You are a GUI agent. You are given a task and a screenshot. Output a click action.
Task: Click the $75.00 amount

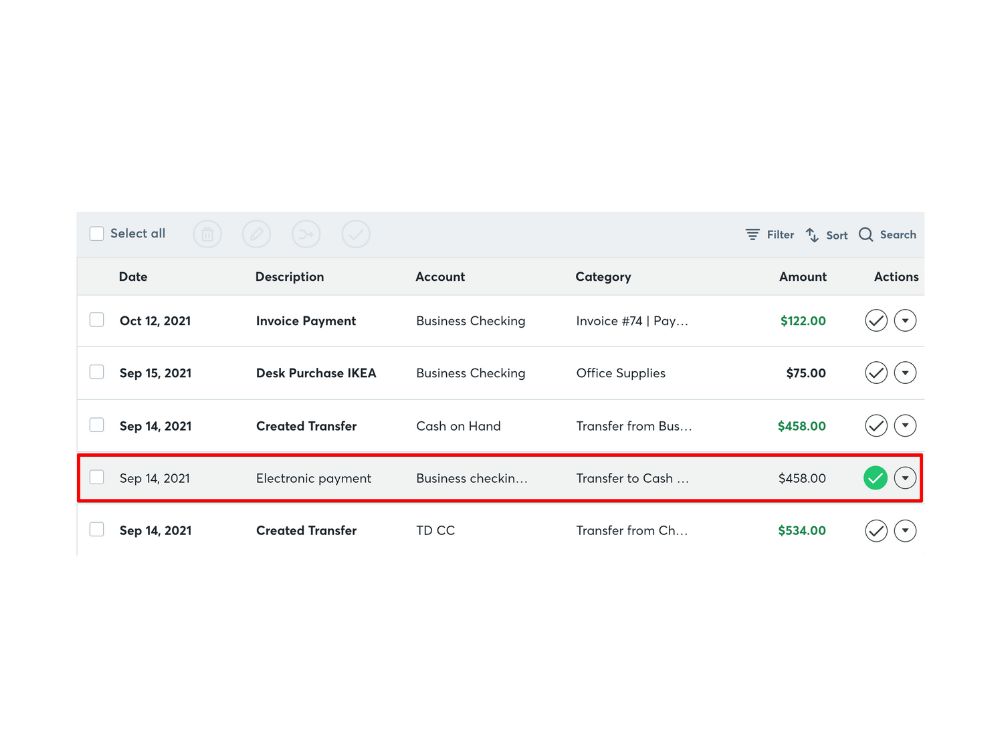click(x=806, y=373)
